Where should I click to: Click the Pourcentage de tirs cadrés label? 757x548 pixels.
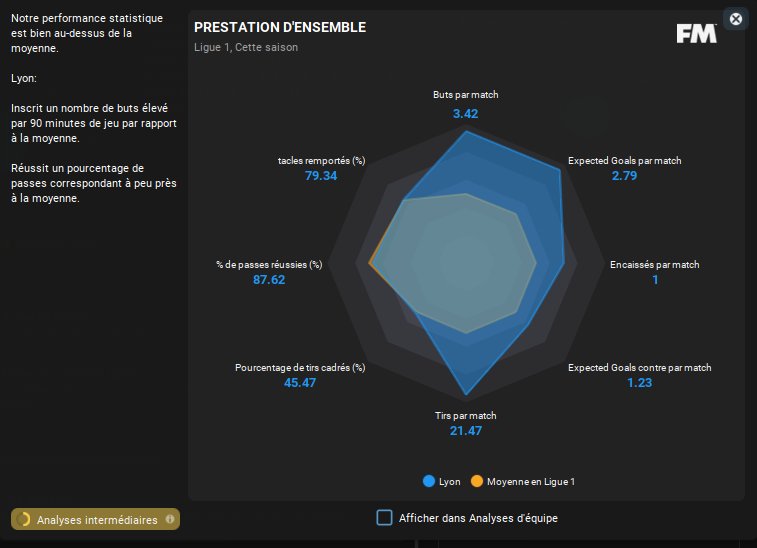[x=300, y=368]
